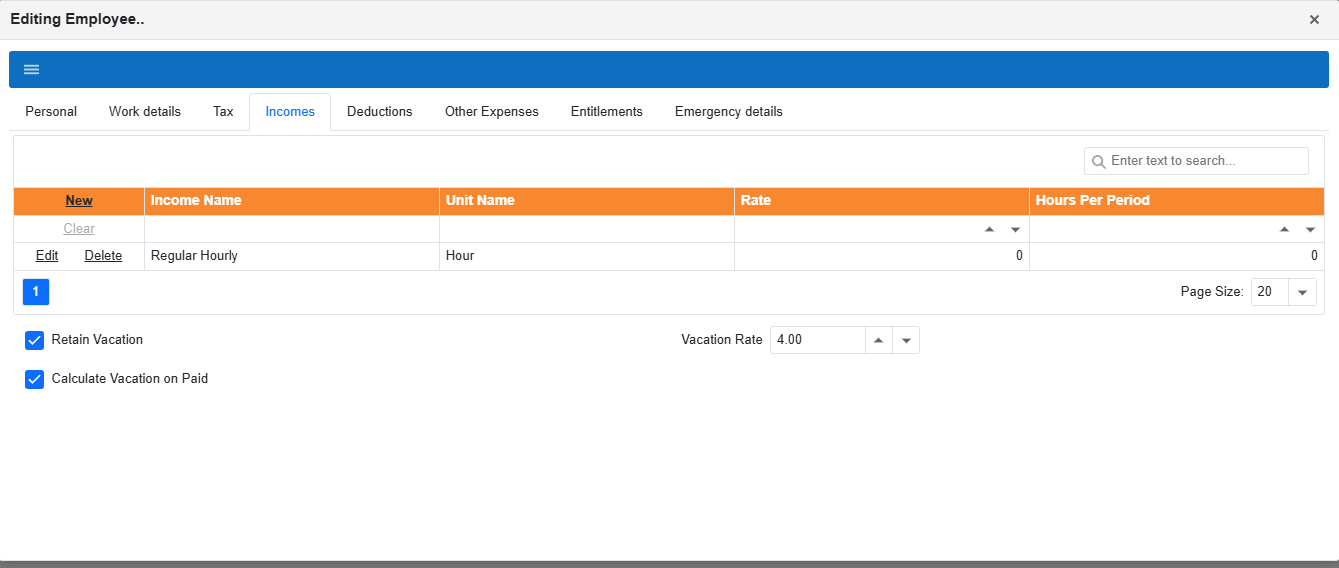The height and width of the screenshot is (568, 1339).
Task: Edit the Regular Hourly income
Action: [47, 256]
